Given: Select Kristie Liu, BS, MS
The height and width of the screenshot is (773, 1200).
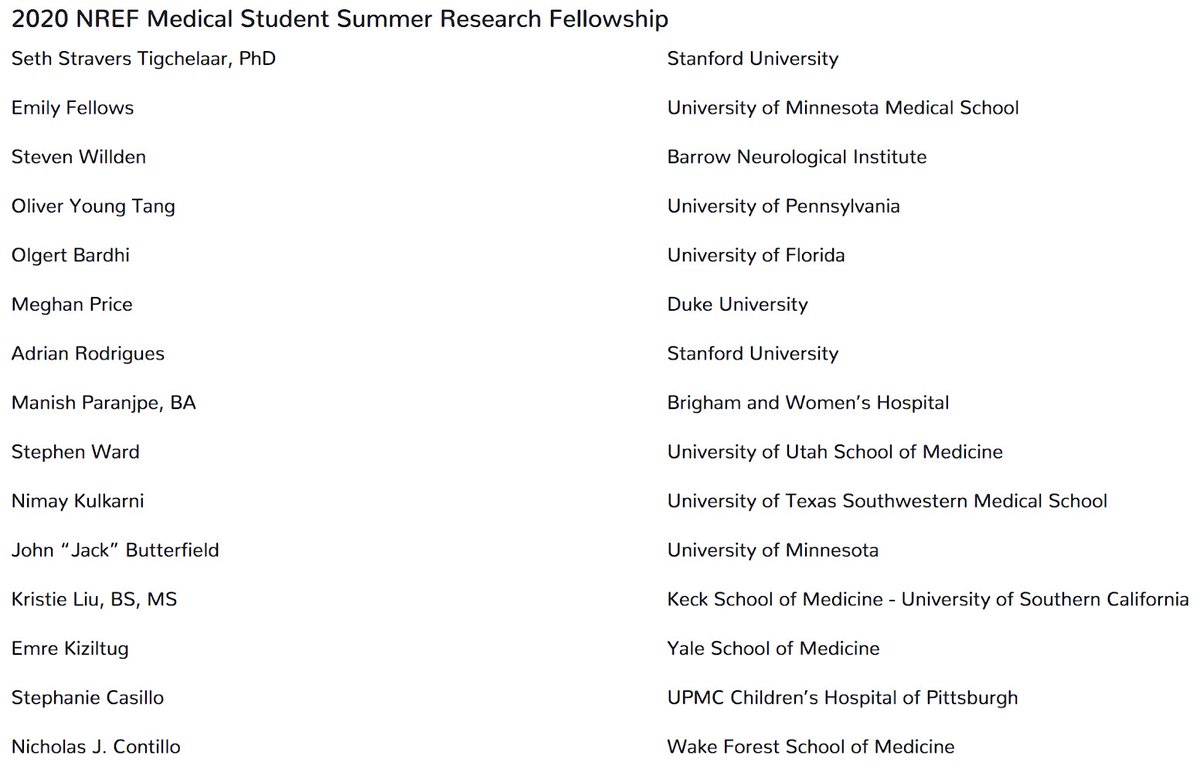Looking at the screenshot, I should coord(94,599).
